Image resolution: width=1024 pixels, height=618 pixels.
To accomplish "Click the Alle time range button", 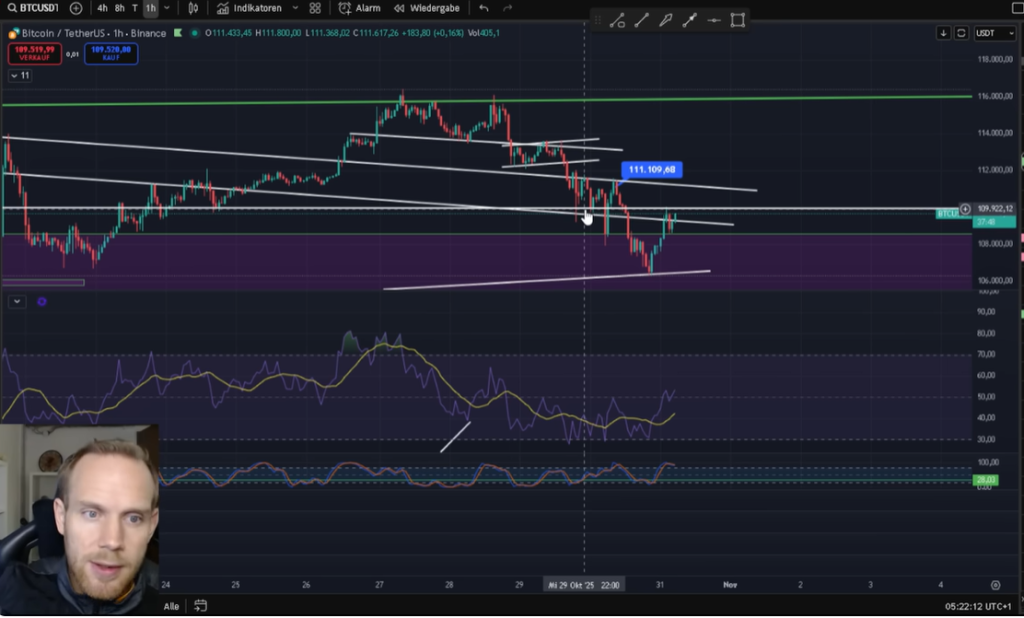I will point(171,606).
